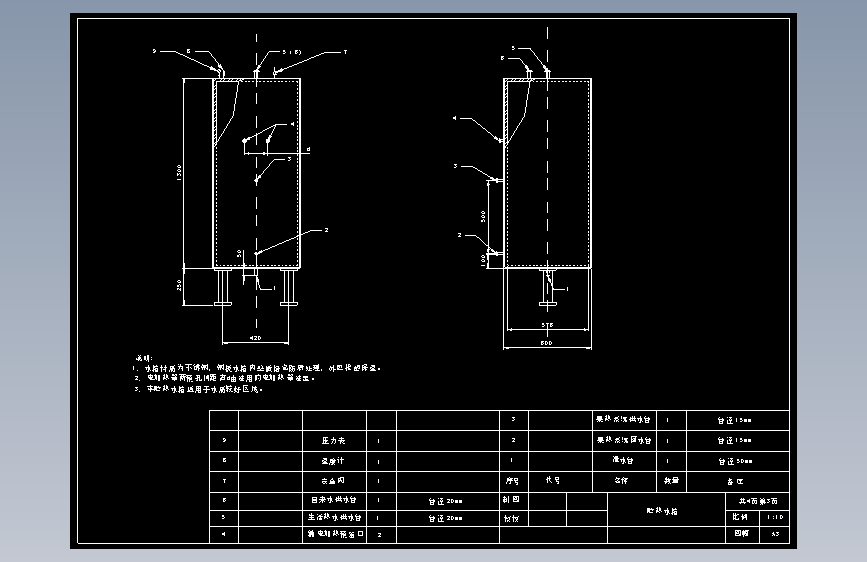Screen dimensions: 867x562
Task: Select the "集热系统供水管" entry
Action: coord(623,420)
